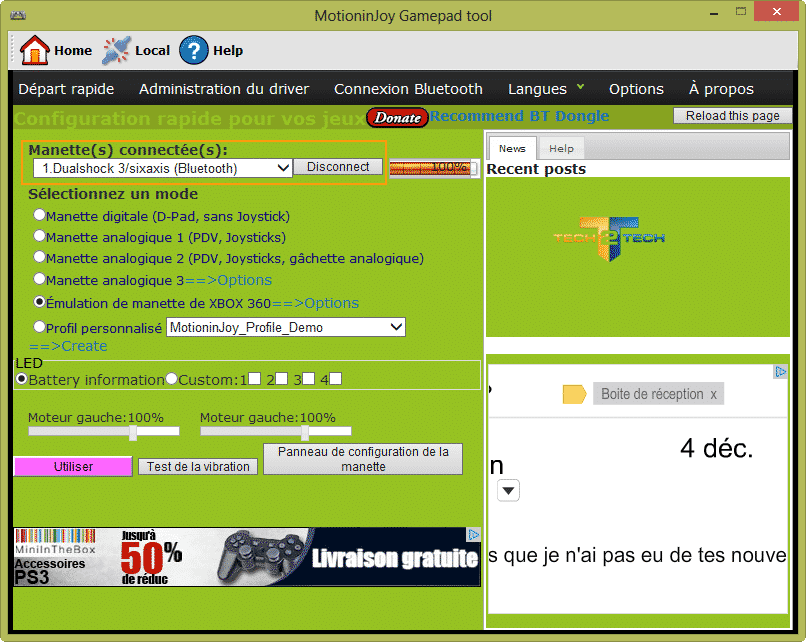806x642 pixels.
Task: Click the pink Utiliser button
Action: coord(73,467)
